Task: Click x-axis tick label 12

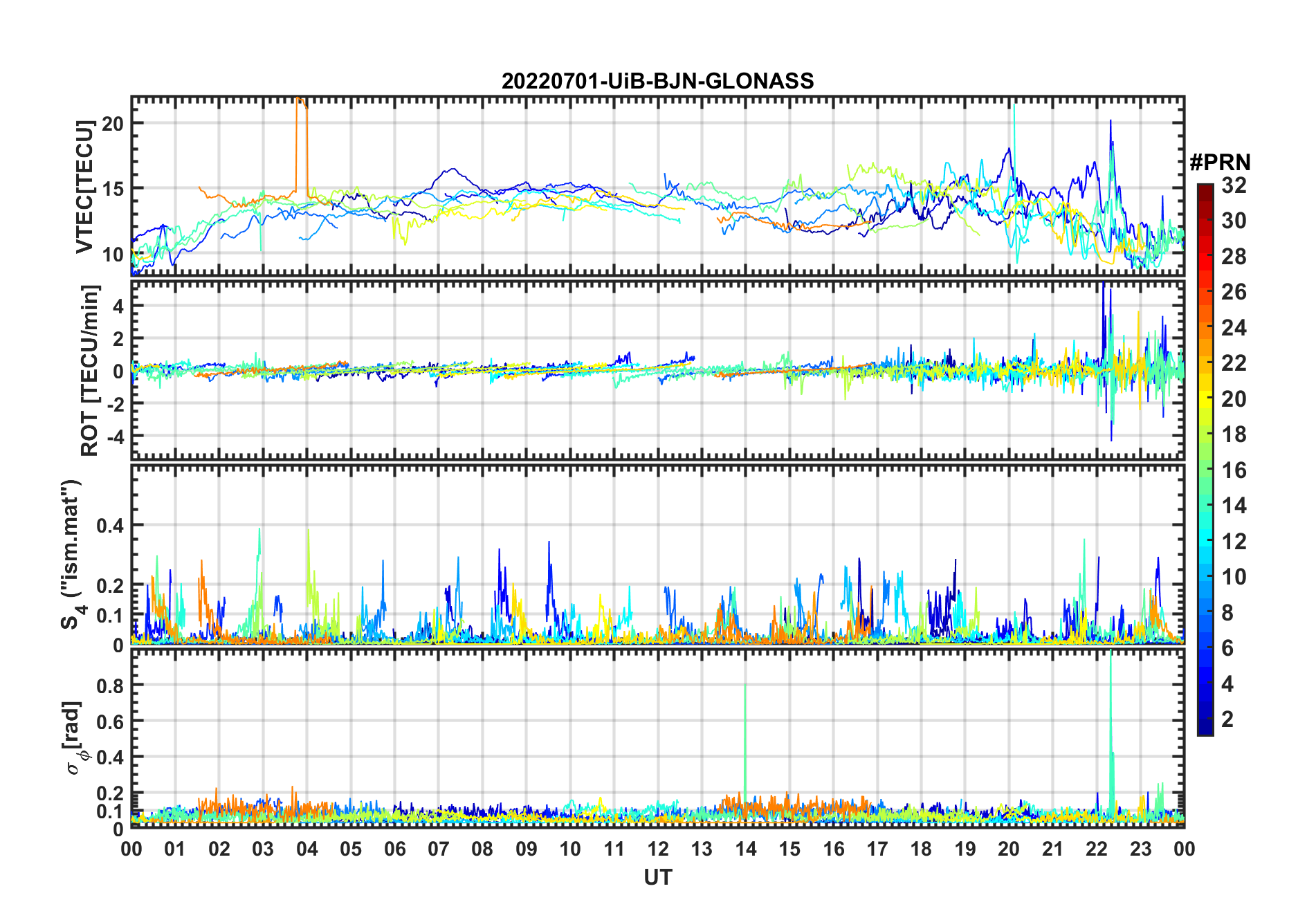Action: coord(657,849)
